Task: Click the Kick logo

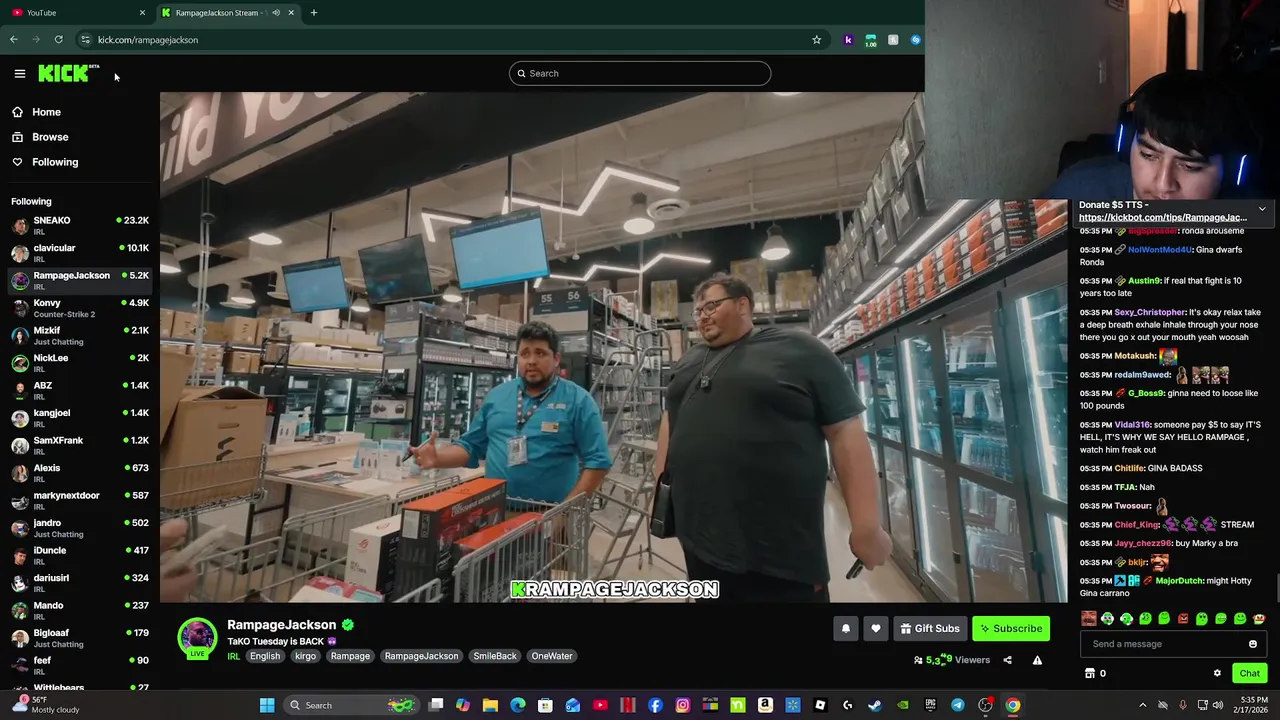Action: [68, 73]
